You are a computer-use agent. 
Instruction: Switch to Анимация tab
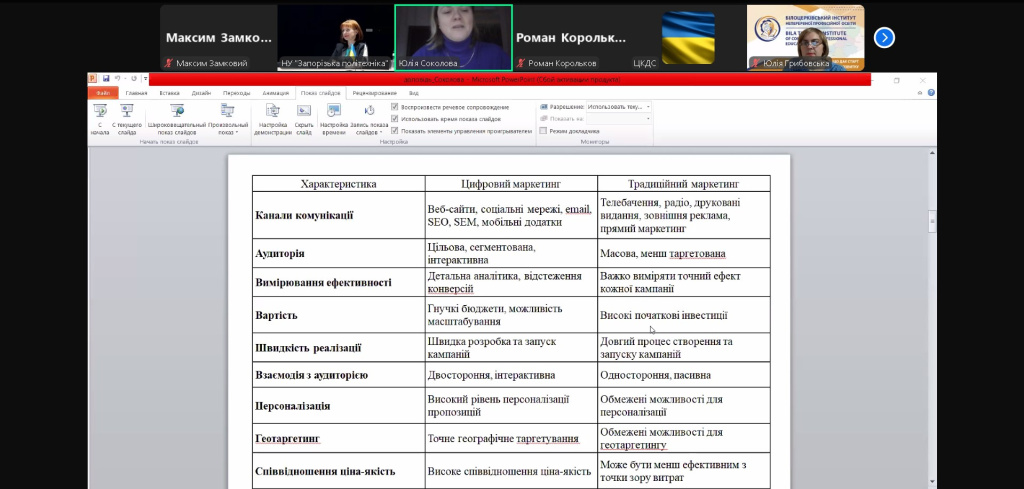[276, 93]
